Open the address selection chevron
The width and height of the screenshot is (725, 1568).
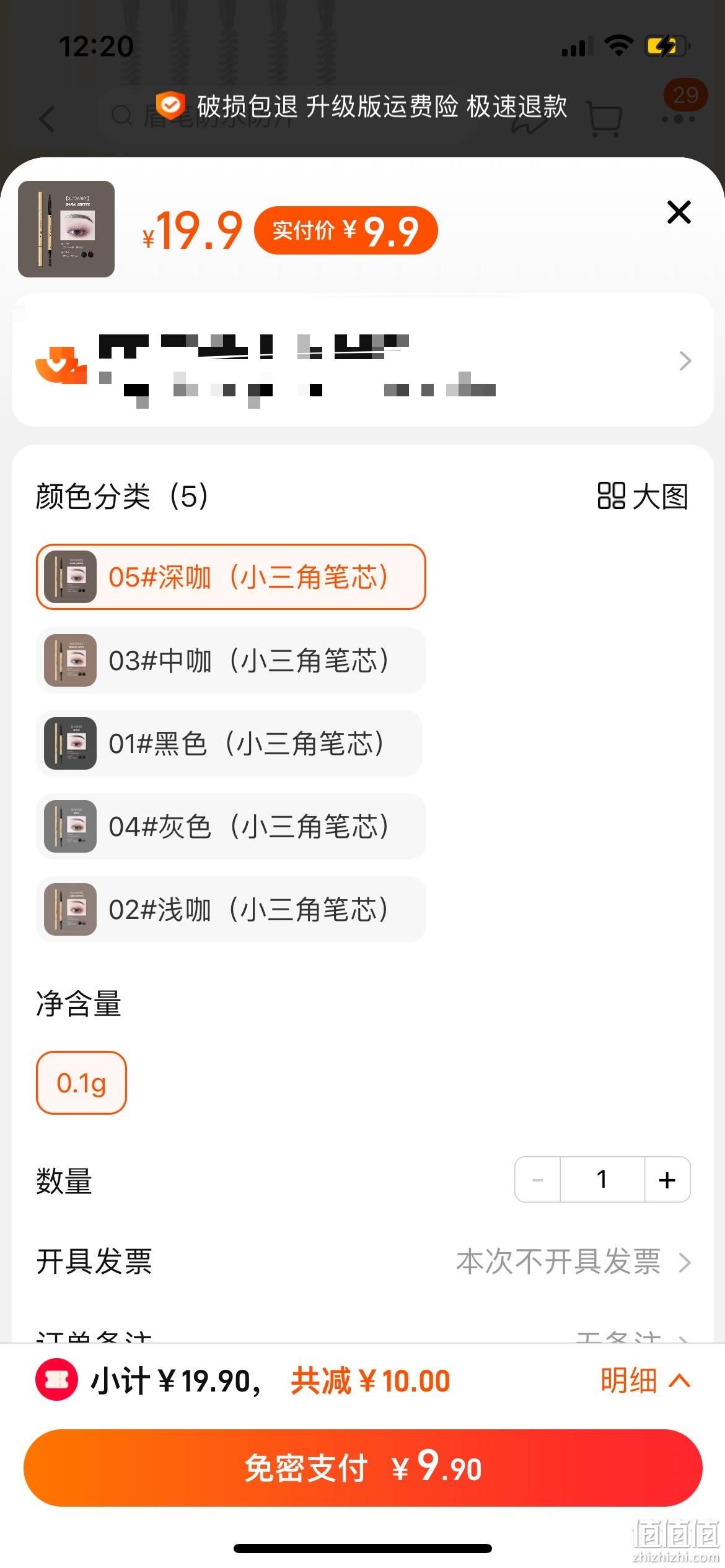(685, 360)
